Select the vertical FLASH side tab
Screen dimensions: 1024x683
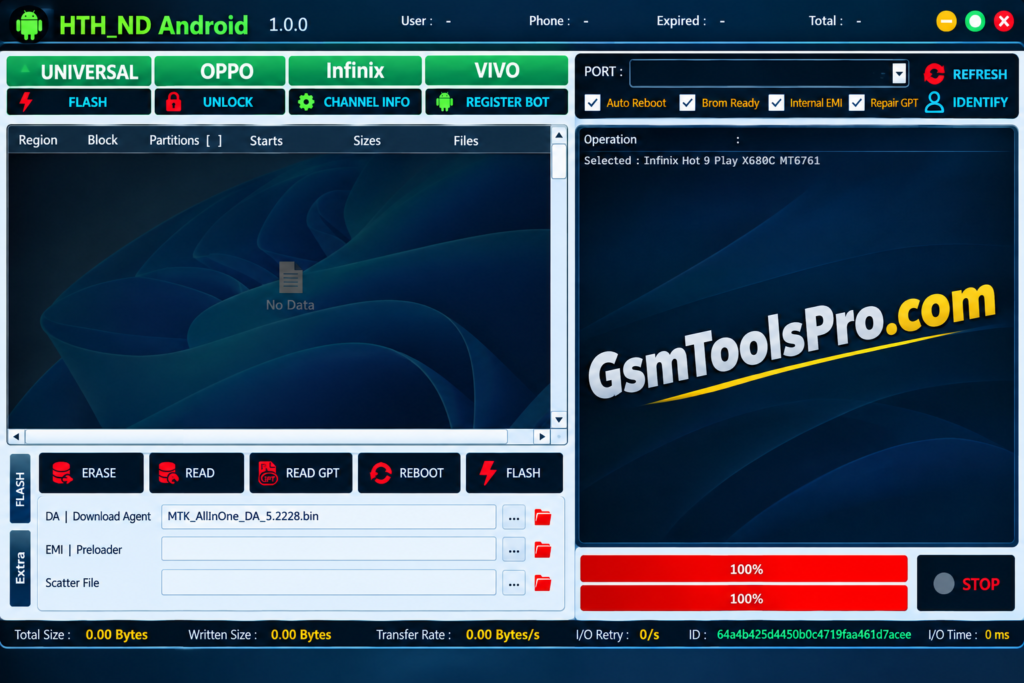coord(20,488)
